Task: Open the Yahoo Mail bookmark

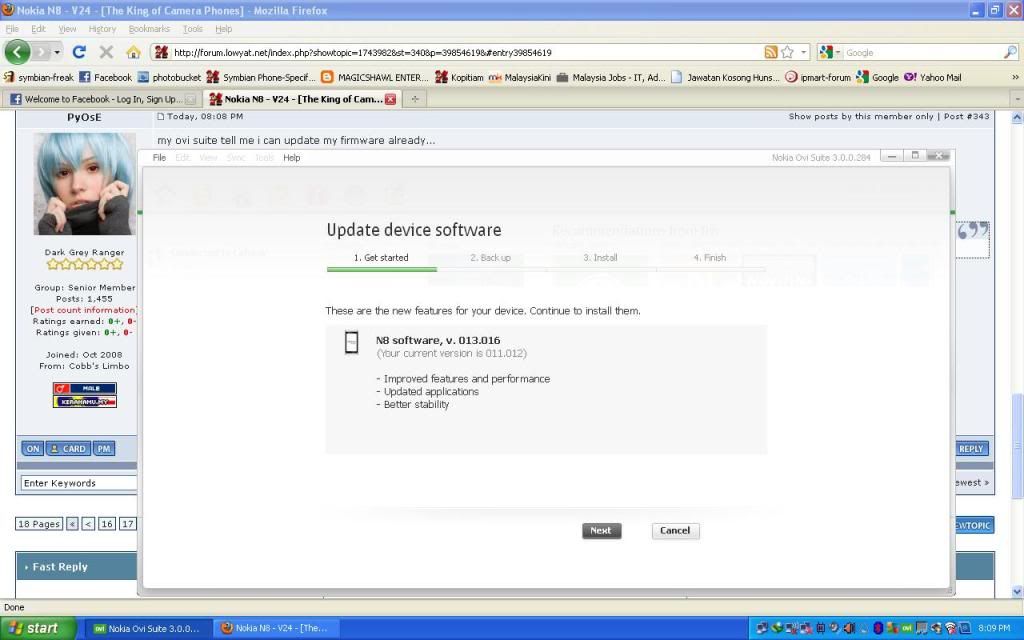Action: click(x=933, y=77)
